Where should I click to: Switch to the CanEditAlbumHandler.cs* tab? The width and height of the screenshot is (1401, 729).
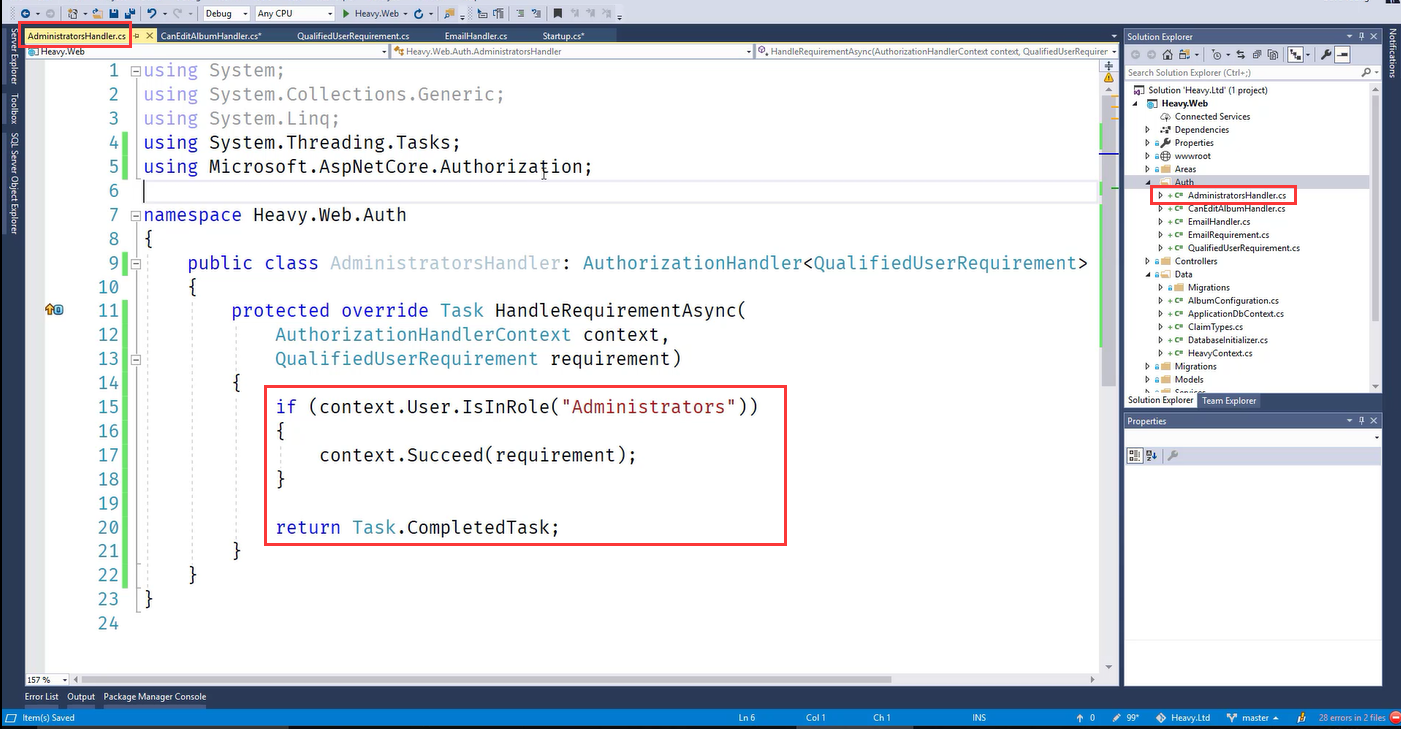click(x=211, y=36)
